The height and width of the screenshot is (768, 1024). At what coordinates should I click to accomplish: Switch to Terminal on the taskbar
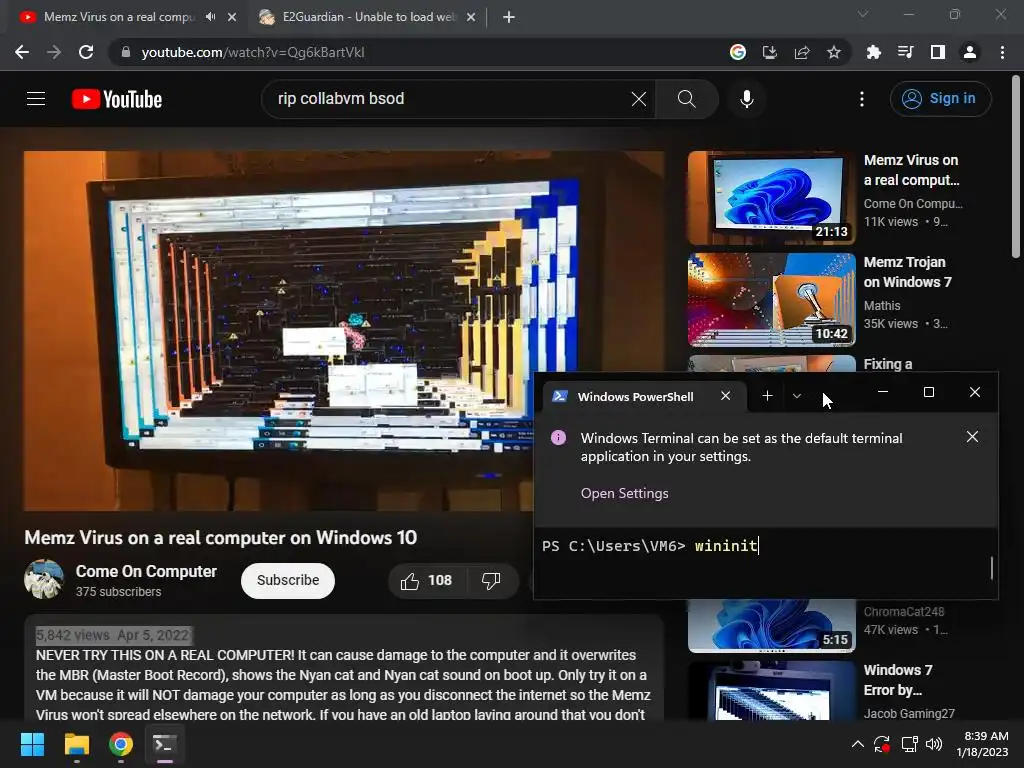click(x=165, y=744)
